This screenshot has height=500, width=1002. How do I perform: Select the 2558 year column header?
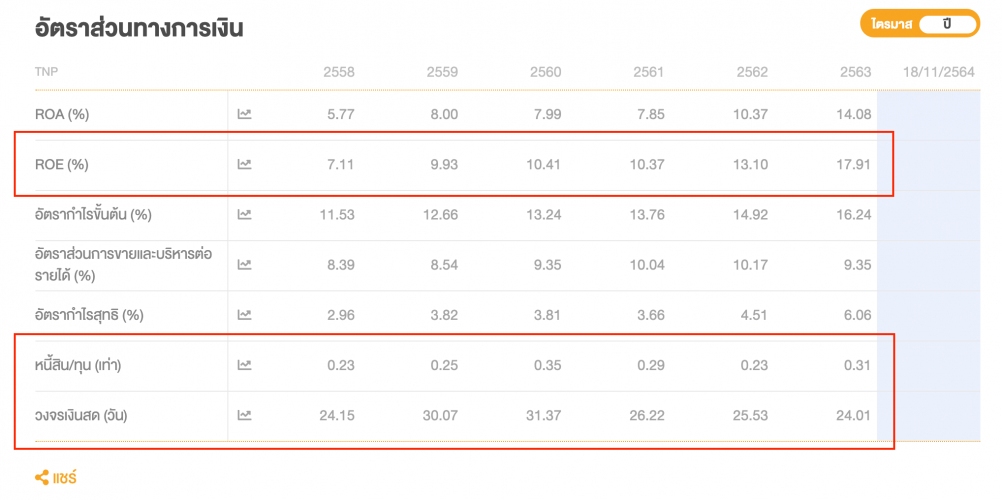coord(338,72)
